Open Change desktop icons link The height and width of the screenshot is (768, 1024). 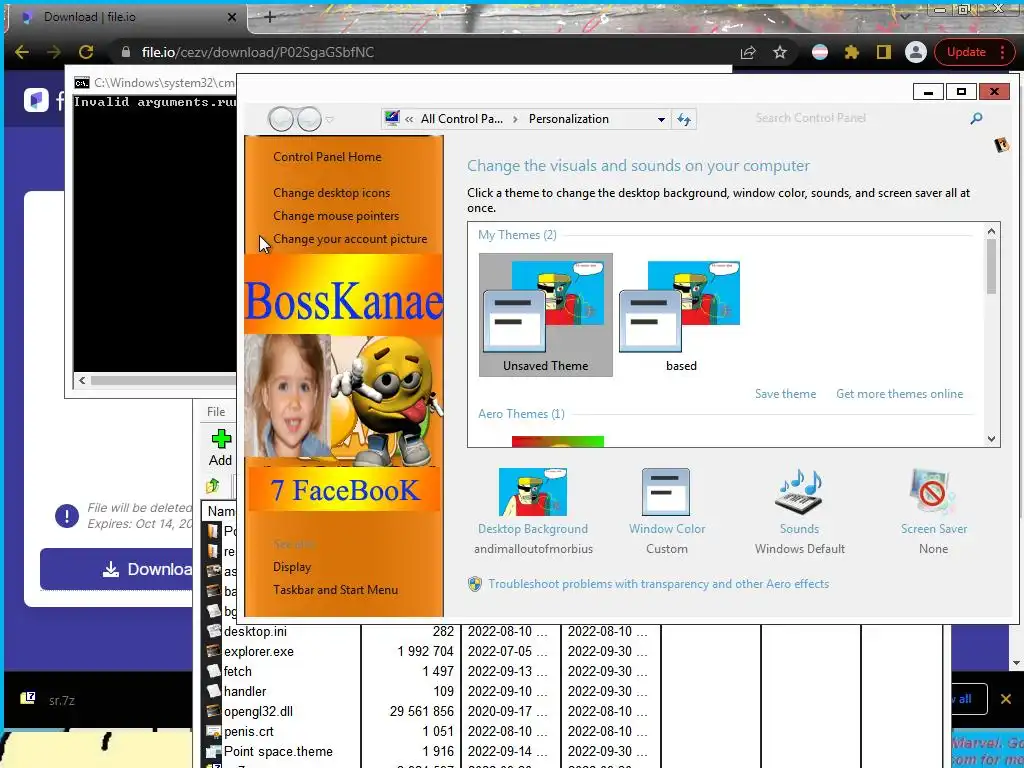click(331, 193)
